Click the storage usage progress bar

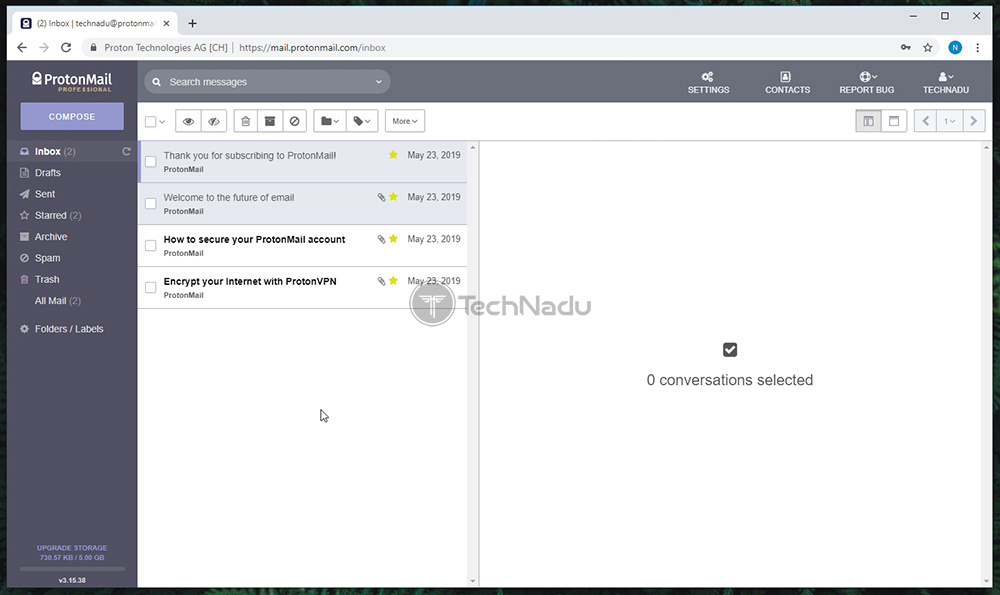click(x=72, y=568)
